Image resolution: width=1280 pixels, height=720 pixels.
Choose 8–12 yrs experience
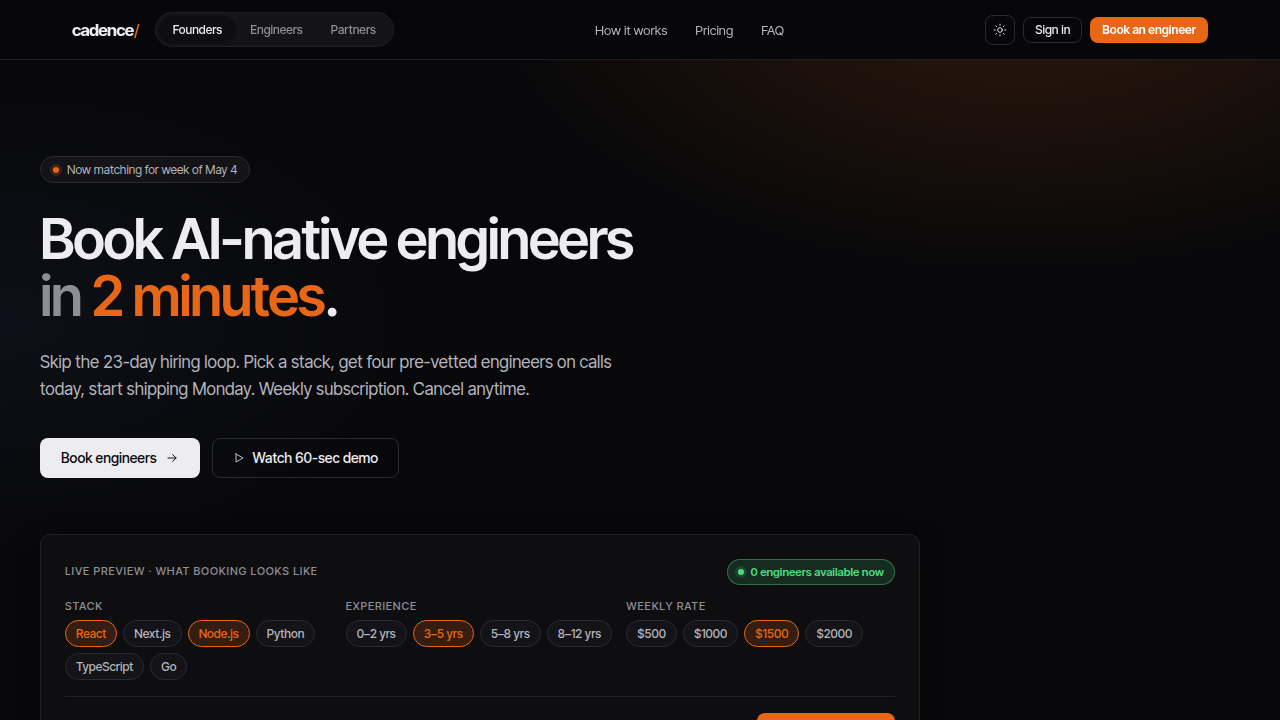(579, 634)
